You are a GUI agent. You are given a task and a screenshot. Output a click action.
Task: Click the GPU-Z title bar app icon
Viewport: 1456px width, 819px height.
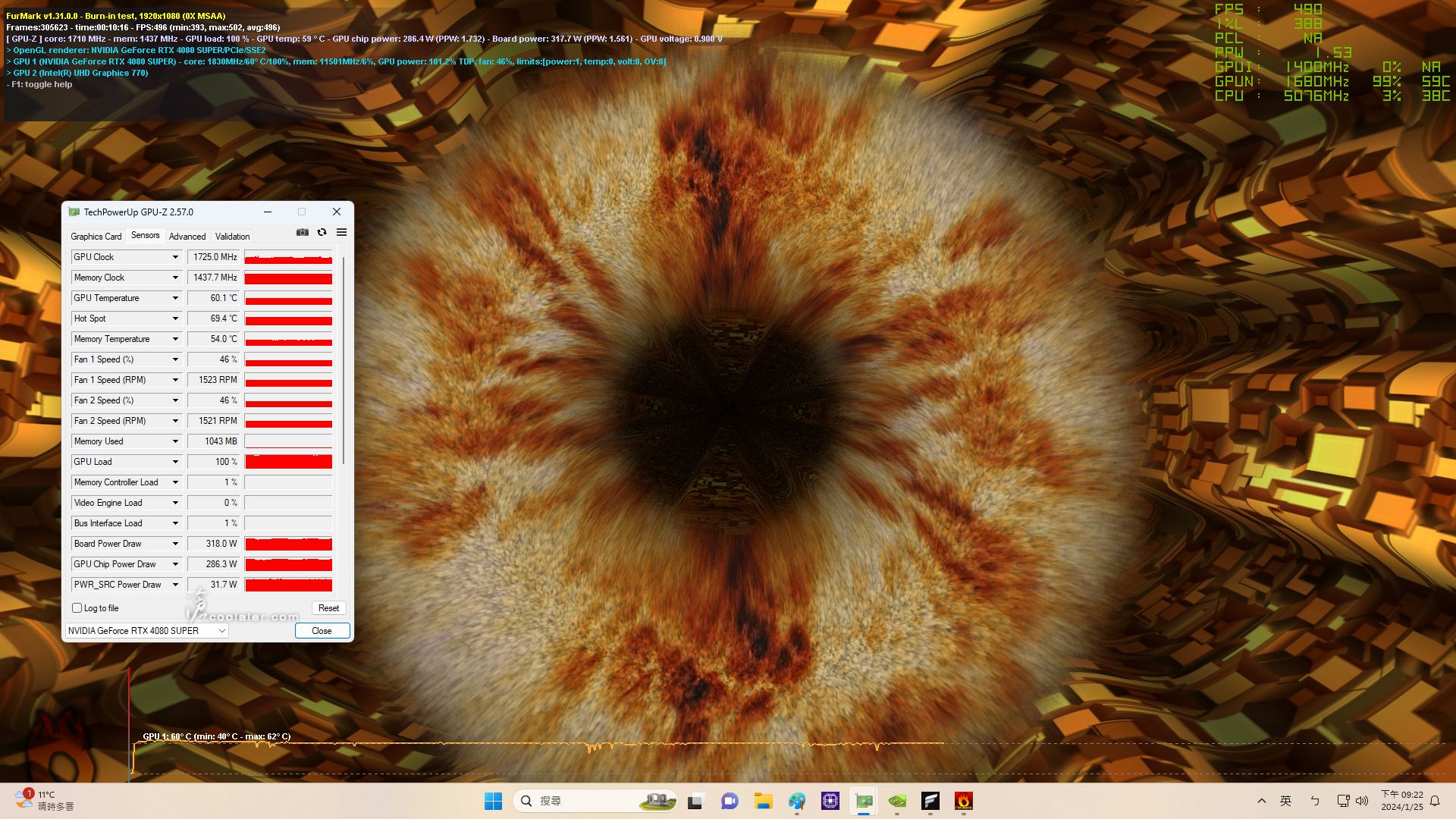(x=74, y=212)
